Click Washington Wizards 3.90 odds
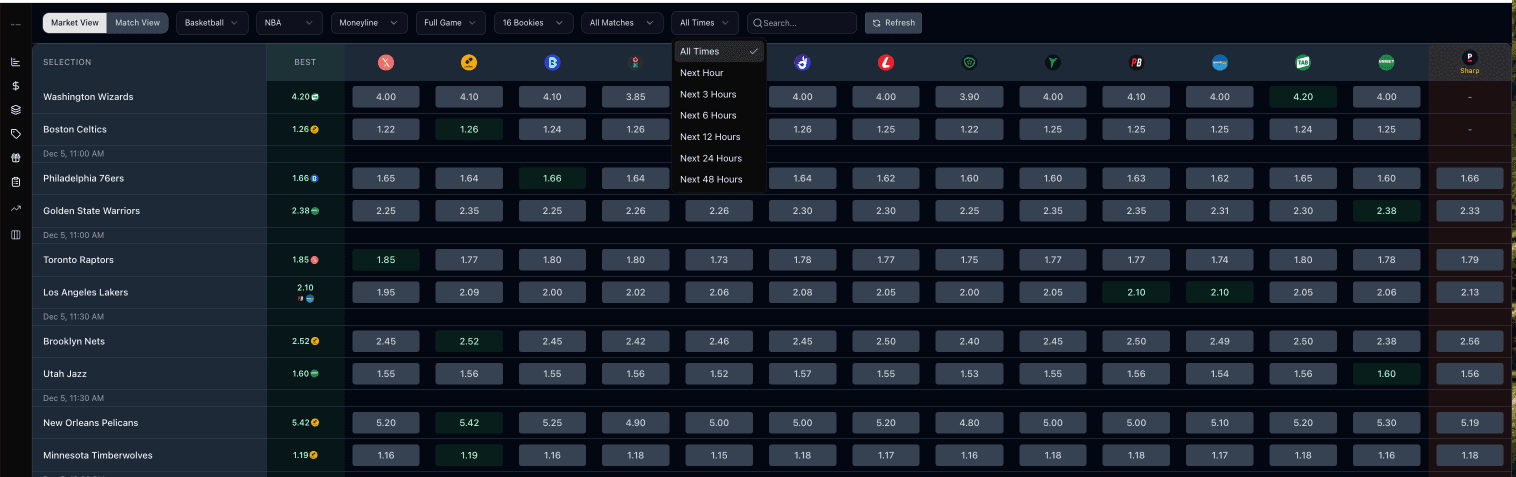The image size is (1516, 477). point(969,97)
